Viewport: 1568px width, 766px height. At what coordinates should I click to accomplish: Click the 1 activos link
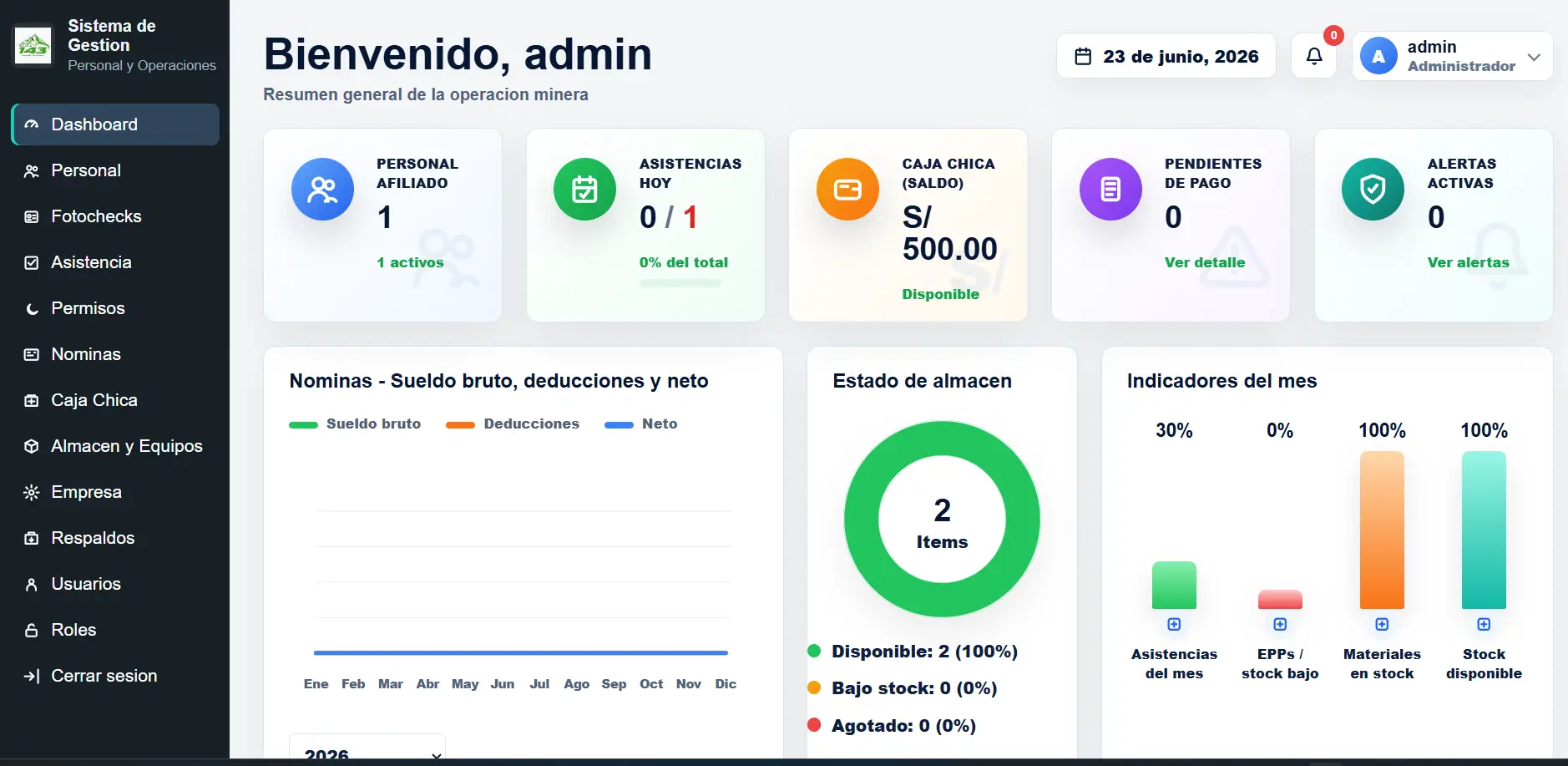[410, 262]
